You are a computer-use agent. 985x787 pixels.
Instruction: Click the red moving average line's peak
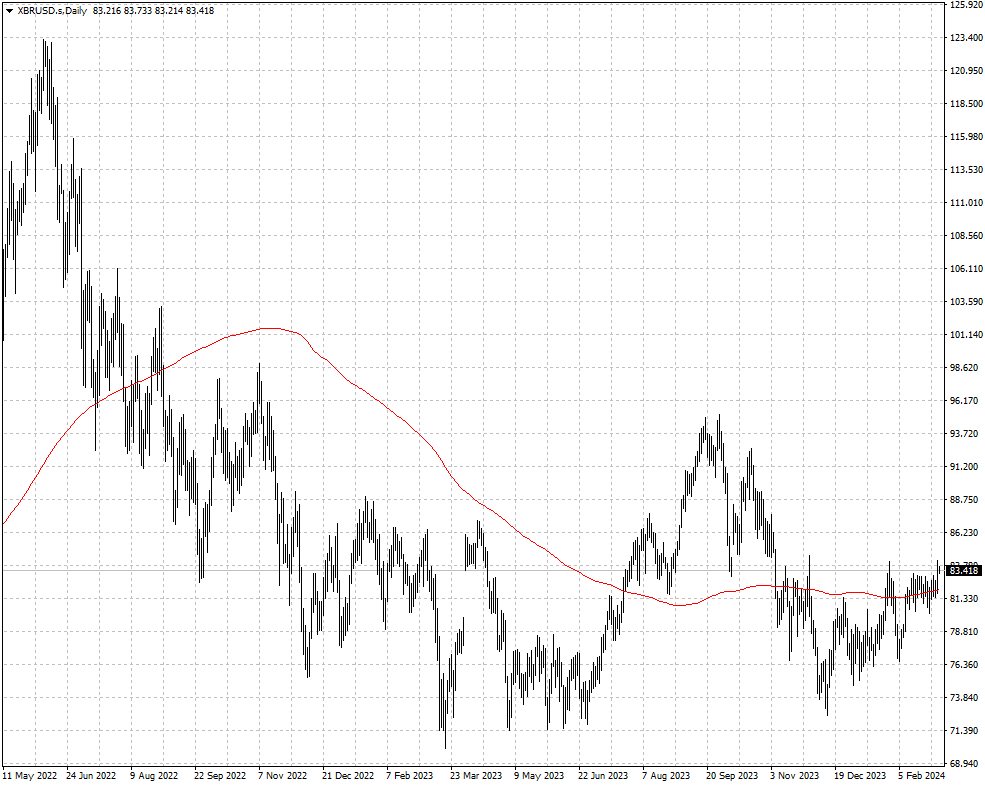[x=270, y=328]
